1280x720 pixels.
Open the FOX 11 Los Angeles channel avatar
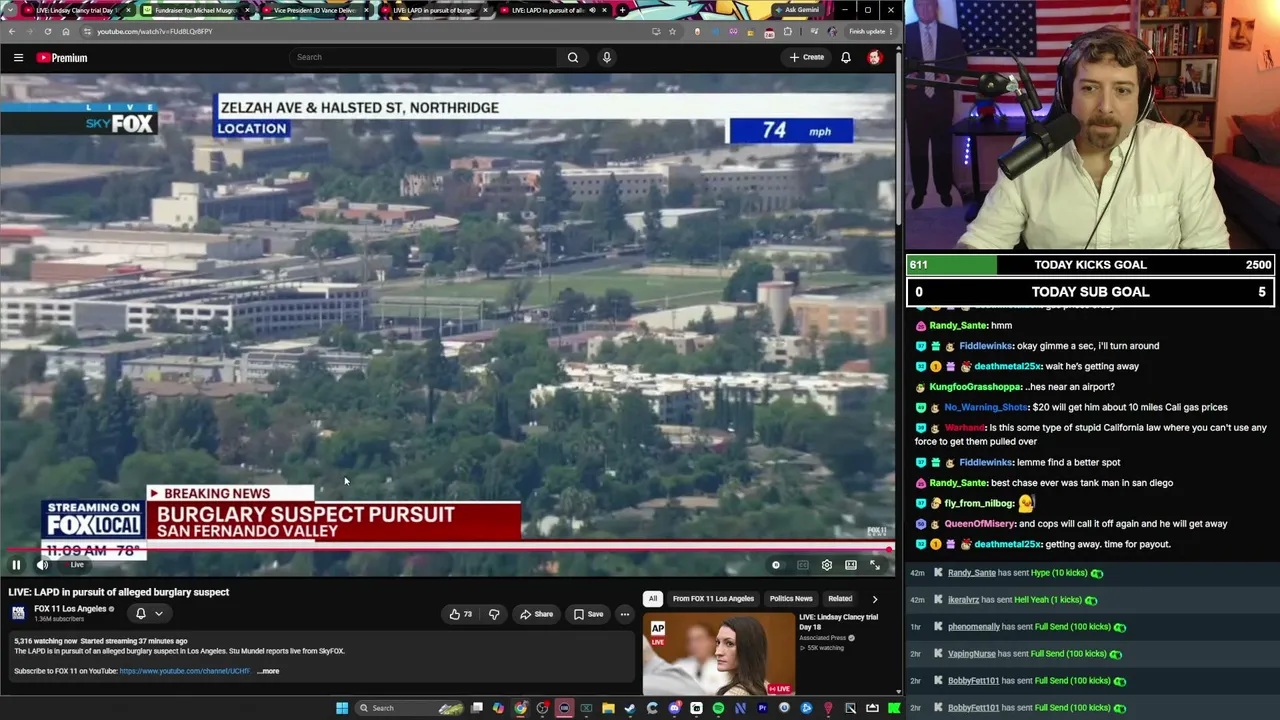click(18, 613)
